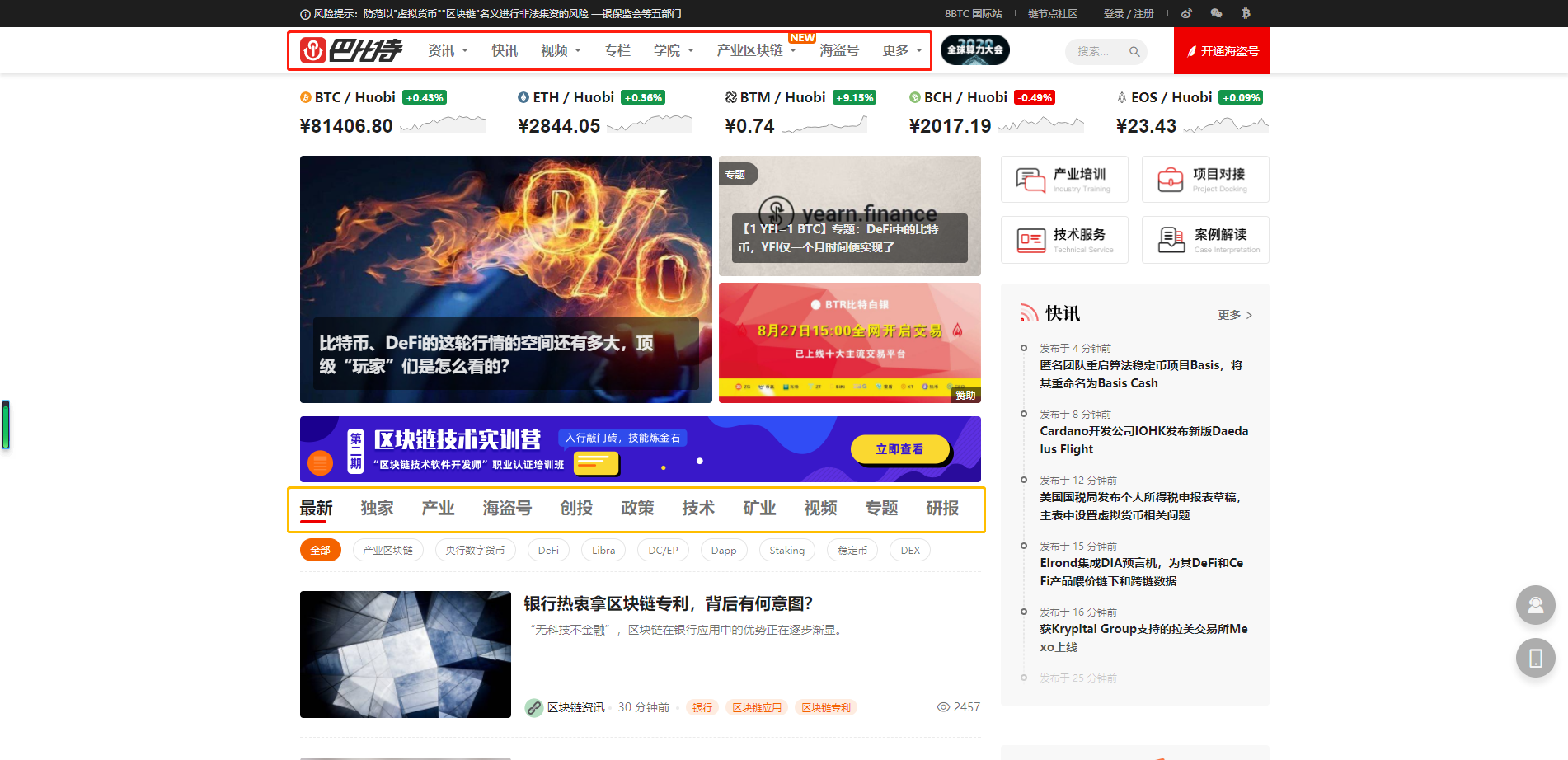Click the risk warning info icon
Image resolution: width=1568 pixels, height=760 pixels.
pos(305,14)
